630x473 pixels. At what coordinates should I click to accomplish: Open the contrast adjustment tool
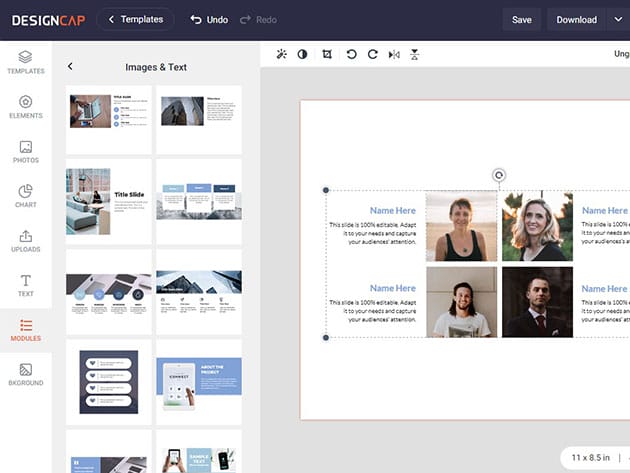click(x=303, y=54)
